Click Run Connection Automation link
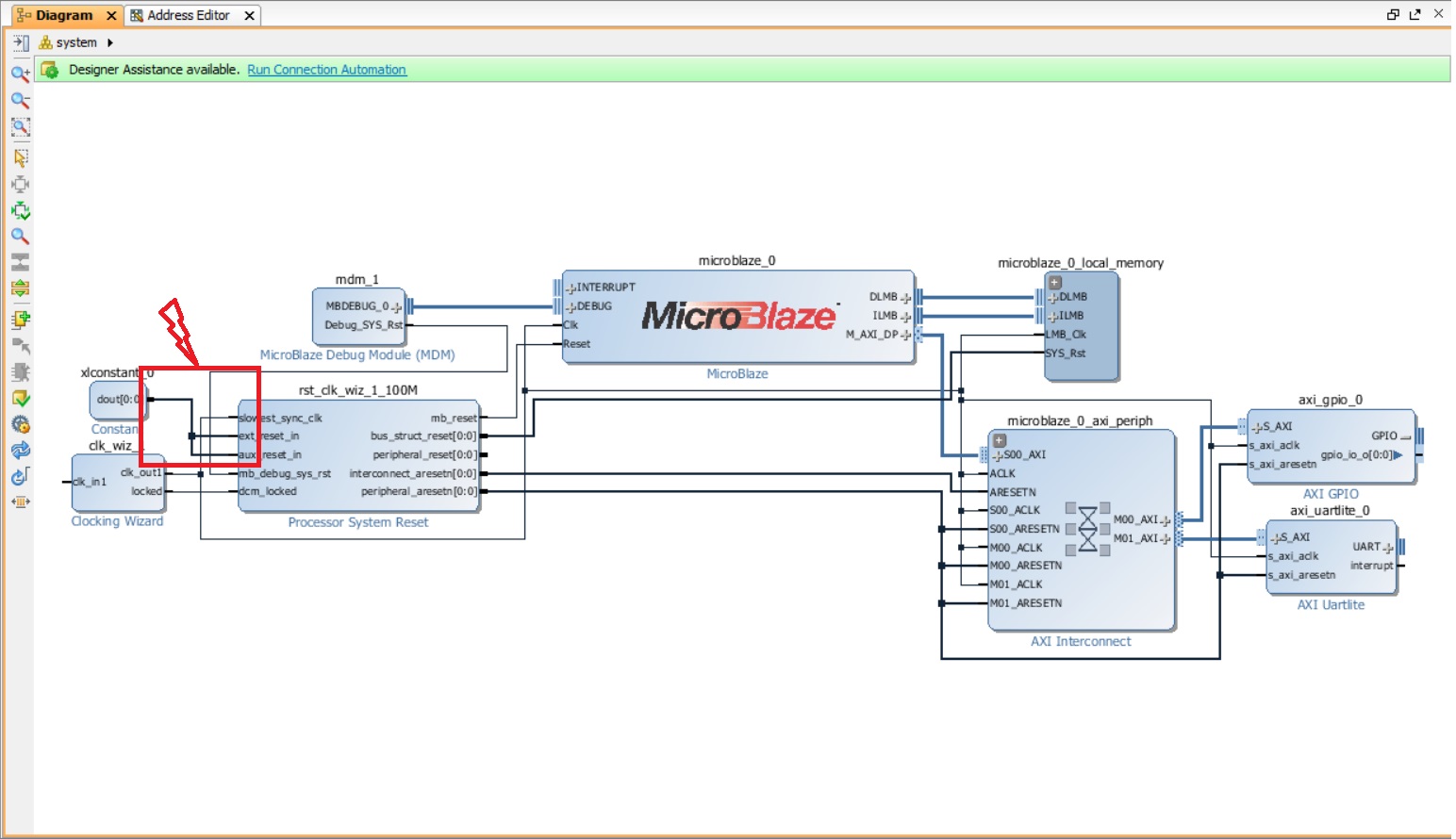 click(x=326, y=70)
